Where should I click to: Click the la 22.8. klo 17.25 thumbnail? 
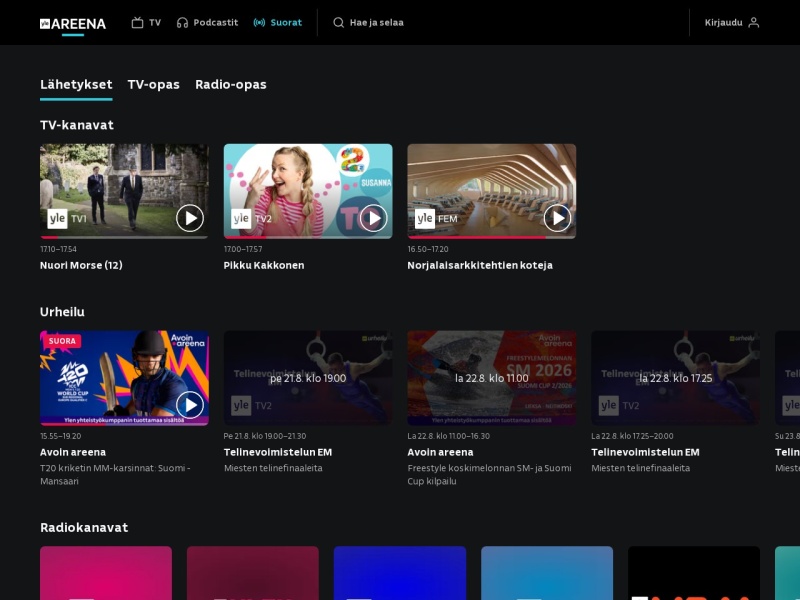pyautogui.click(x=676, y=378)
